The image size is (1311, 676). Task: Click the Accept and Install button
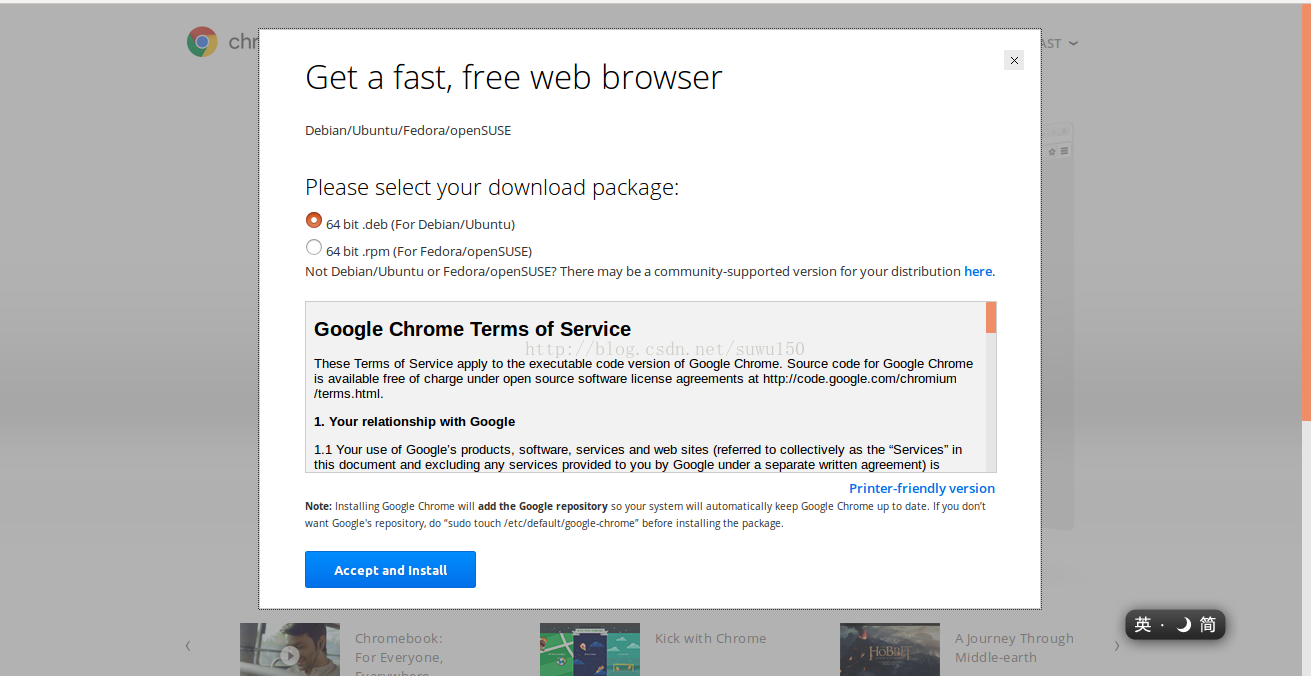[390, 570]
